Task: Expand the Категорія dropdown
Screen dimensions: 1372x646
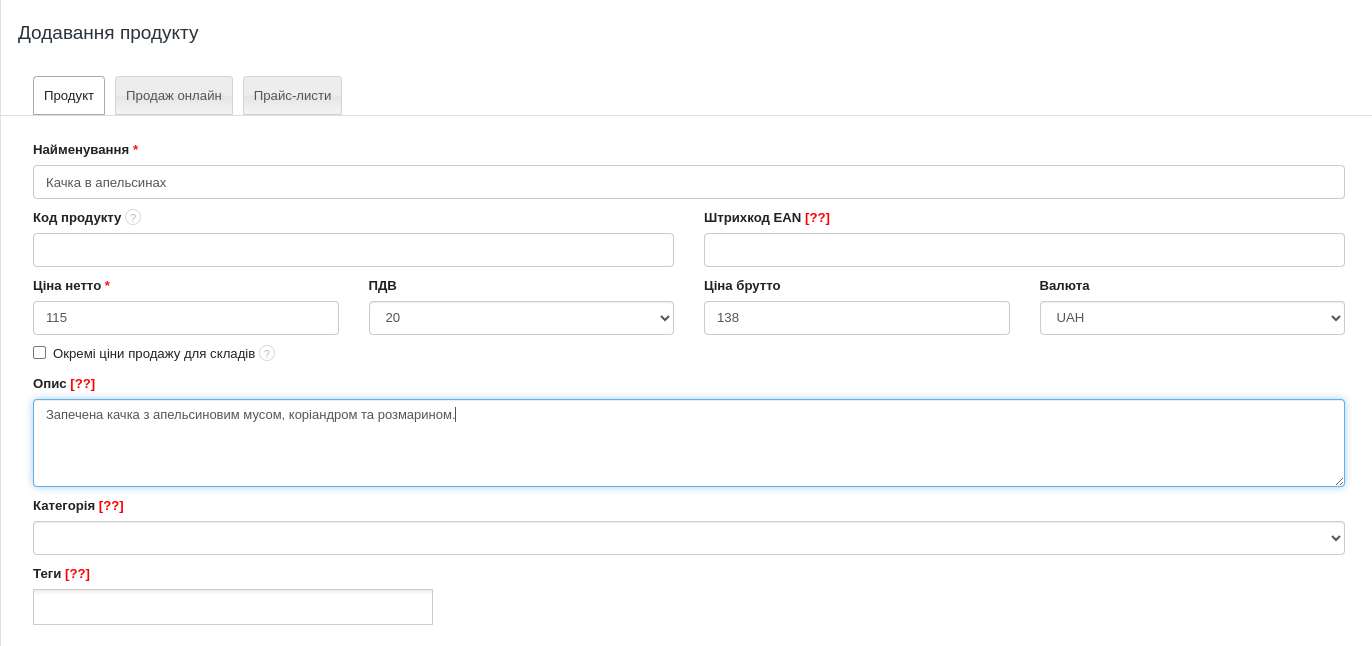Action: [688, 538]
